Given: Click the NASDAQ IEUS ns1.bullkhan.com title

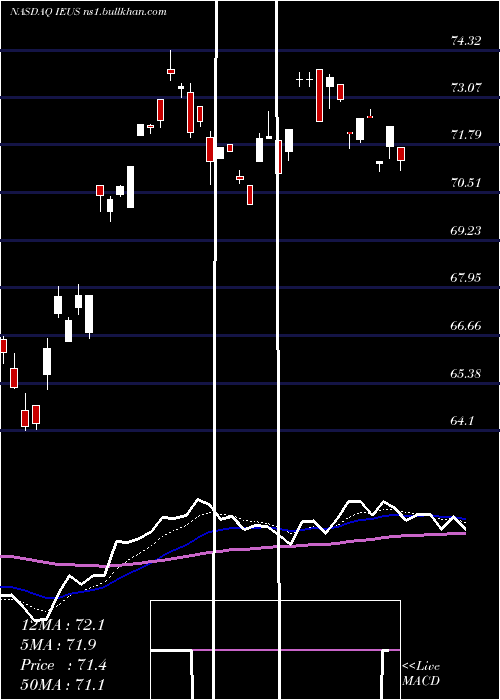Looking at the screenshot, I should click(88, 12).
